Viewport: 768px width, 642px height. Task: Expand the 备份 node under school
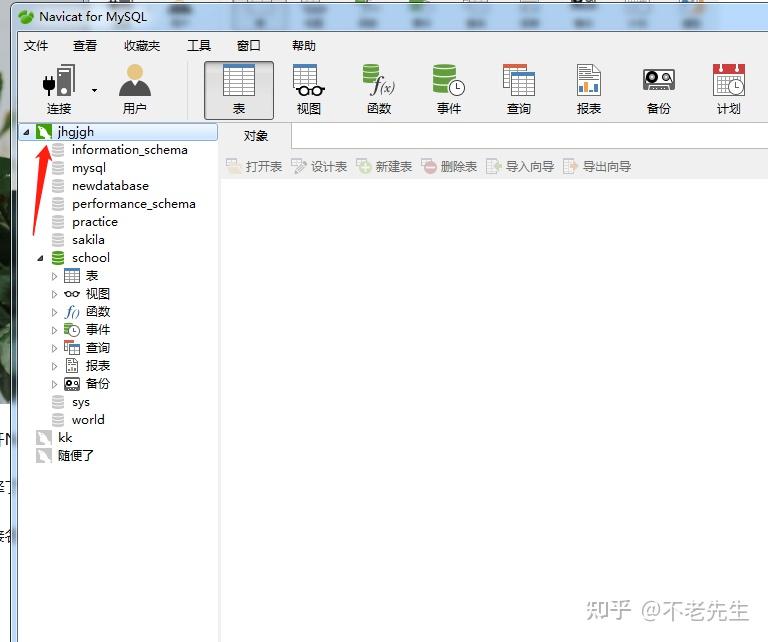(x=54, y=384)
